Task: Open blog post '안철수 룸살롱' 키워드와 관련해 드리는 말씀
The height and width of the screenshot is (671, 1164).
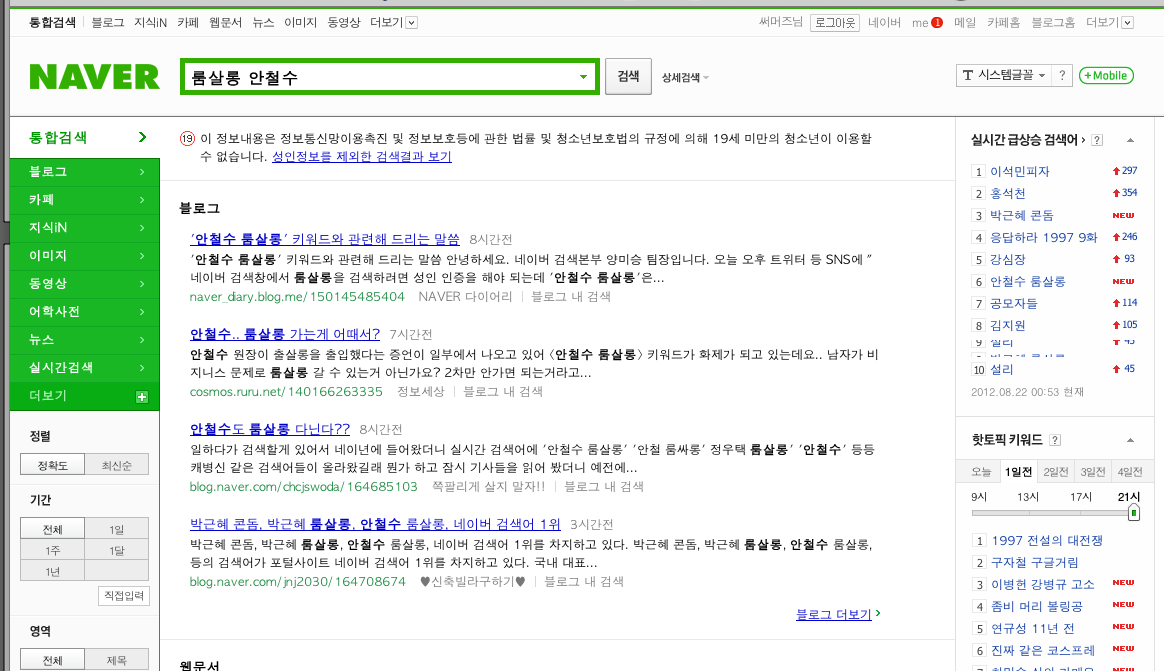Action: pos(324,239)
